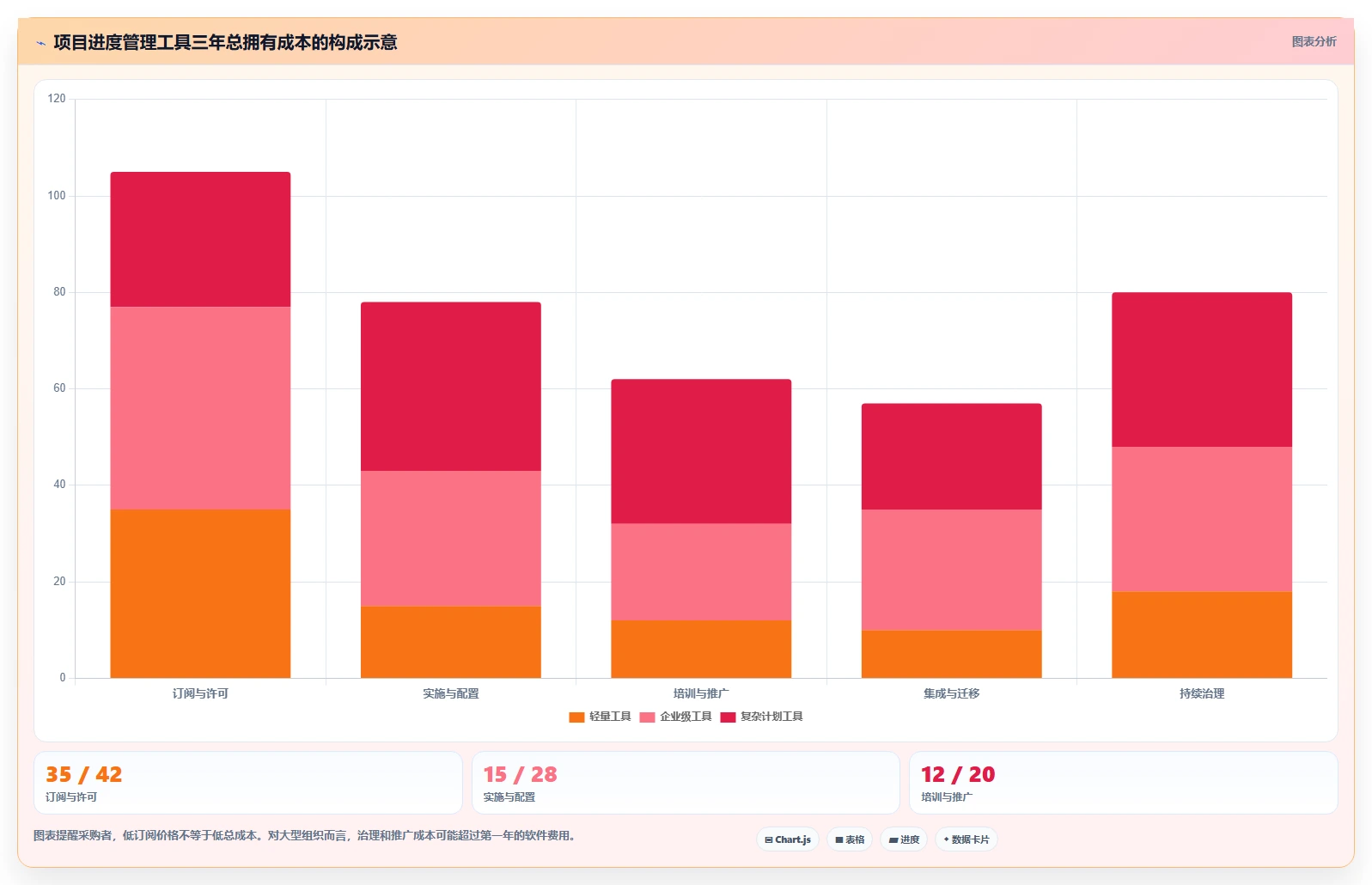
Task: Click the pink segment of 培训与推广 bar
Action: [701, 572]
